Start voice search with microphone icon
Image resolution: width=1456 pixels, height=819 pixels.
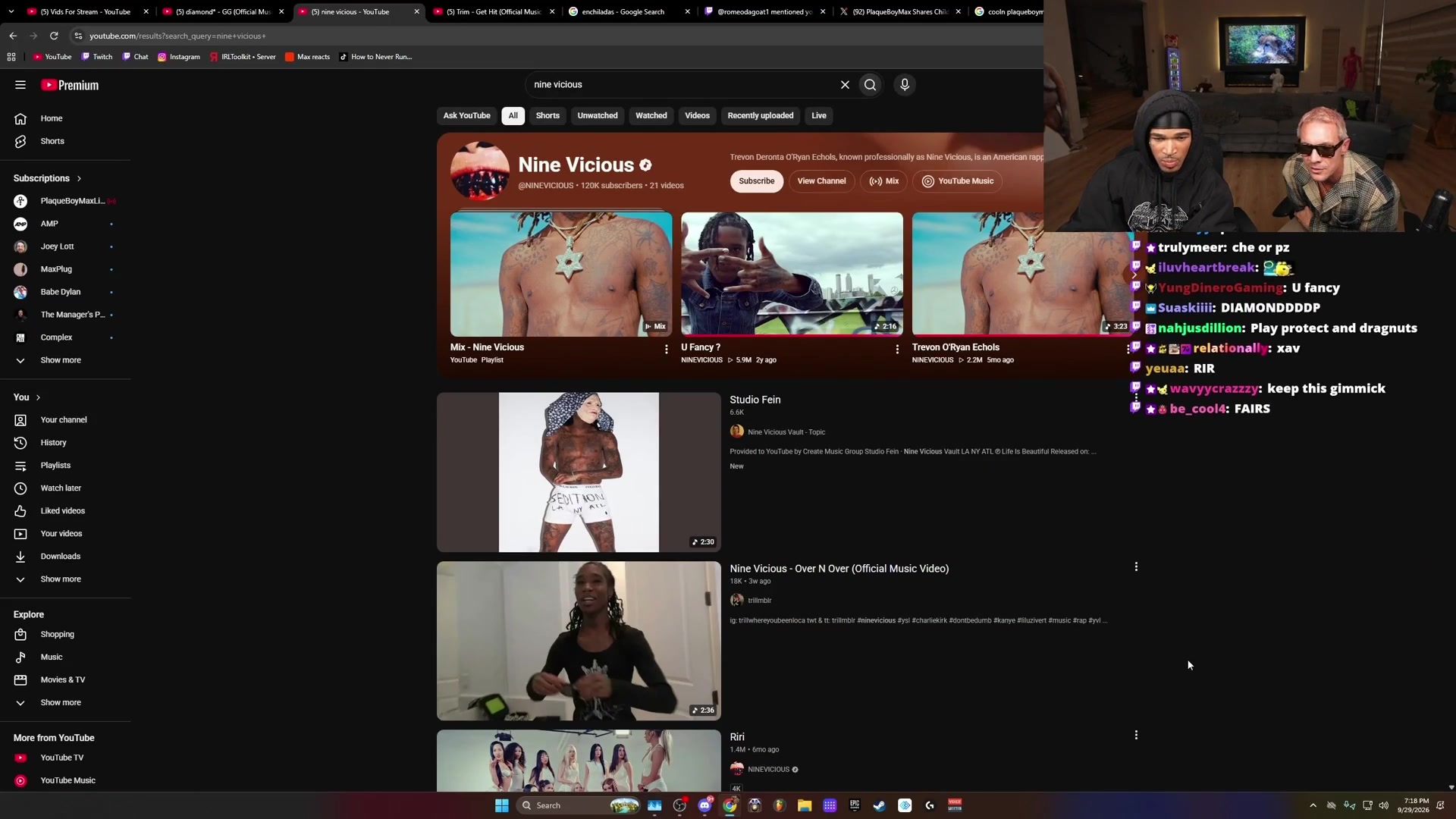click(x=905, y=85)
